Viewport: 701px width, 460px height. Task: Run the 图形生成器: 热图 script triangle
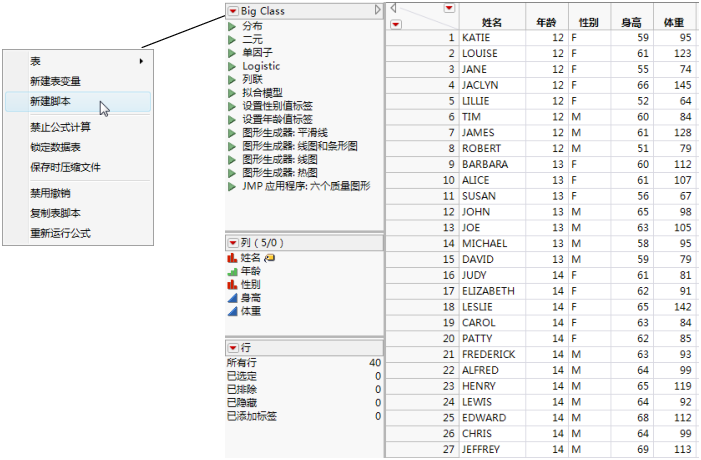coord(232,173)
